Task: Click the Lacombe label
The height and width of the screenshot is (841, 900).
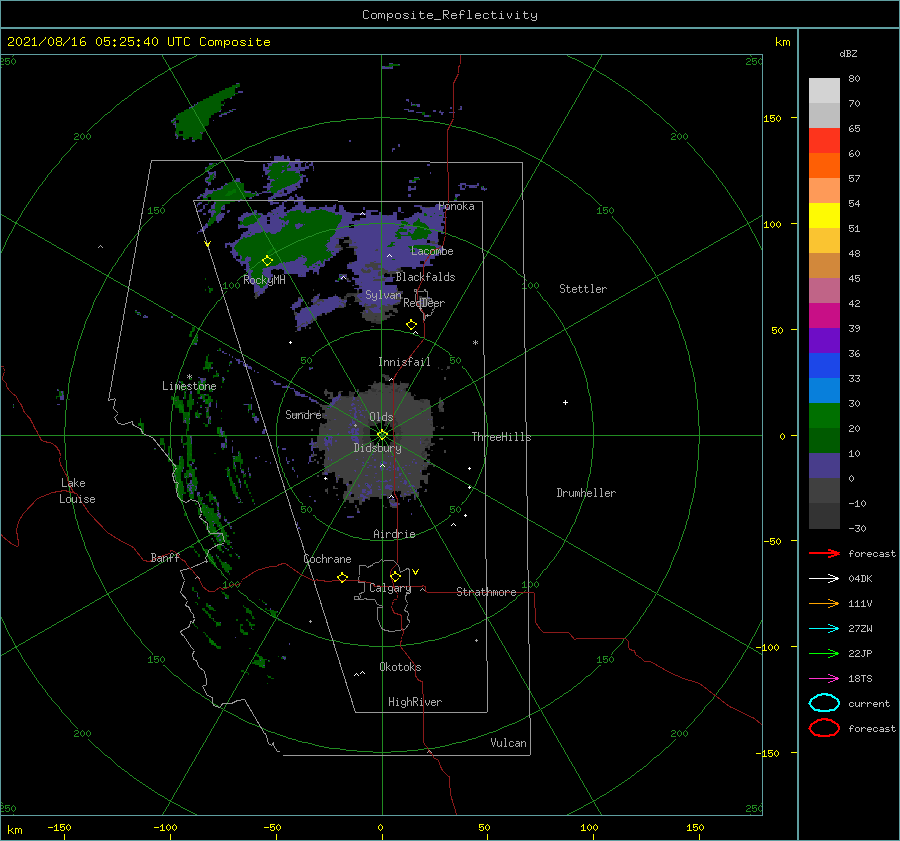Action: pos(432,251)
